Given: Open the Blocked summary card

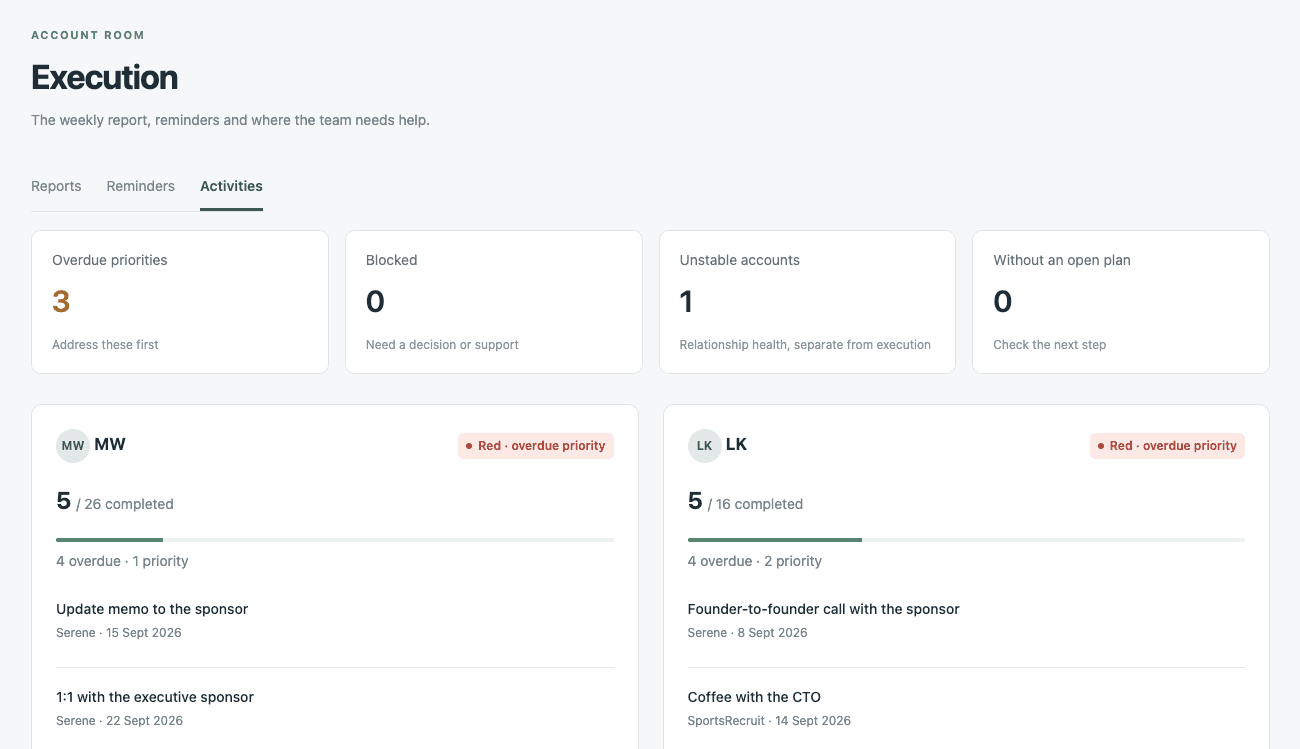Looking at the screenshot, I should [494, 302].
